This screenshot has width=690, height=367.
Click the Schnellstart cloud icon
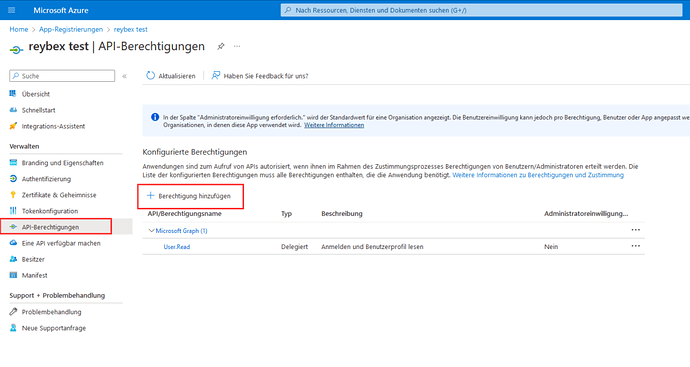(13, 110)
